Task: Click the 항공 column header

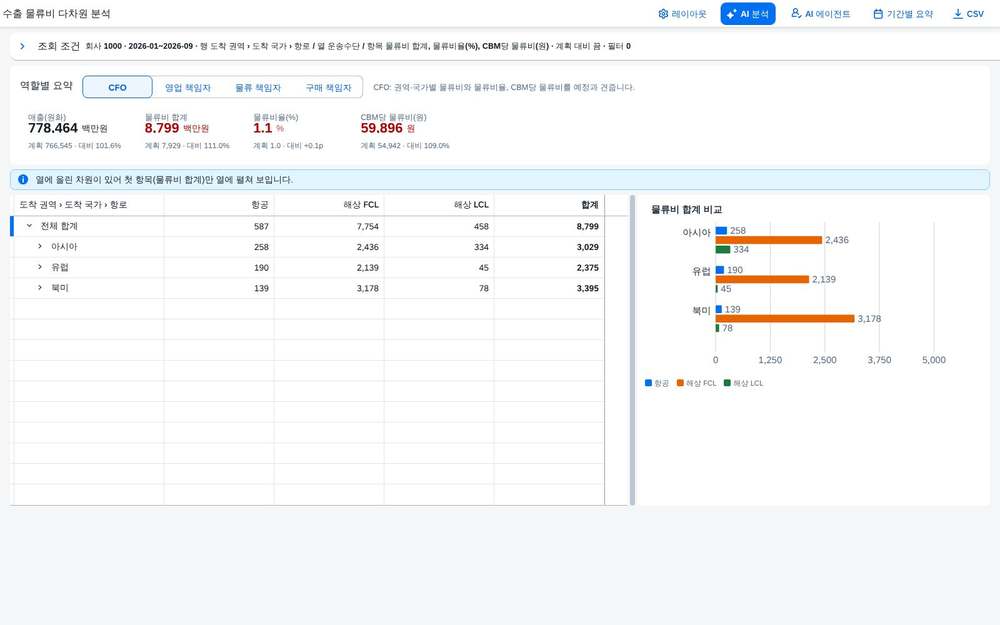Action: [219, 205]
